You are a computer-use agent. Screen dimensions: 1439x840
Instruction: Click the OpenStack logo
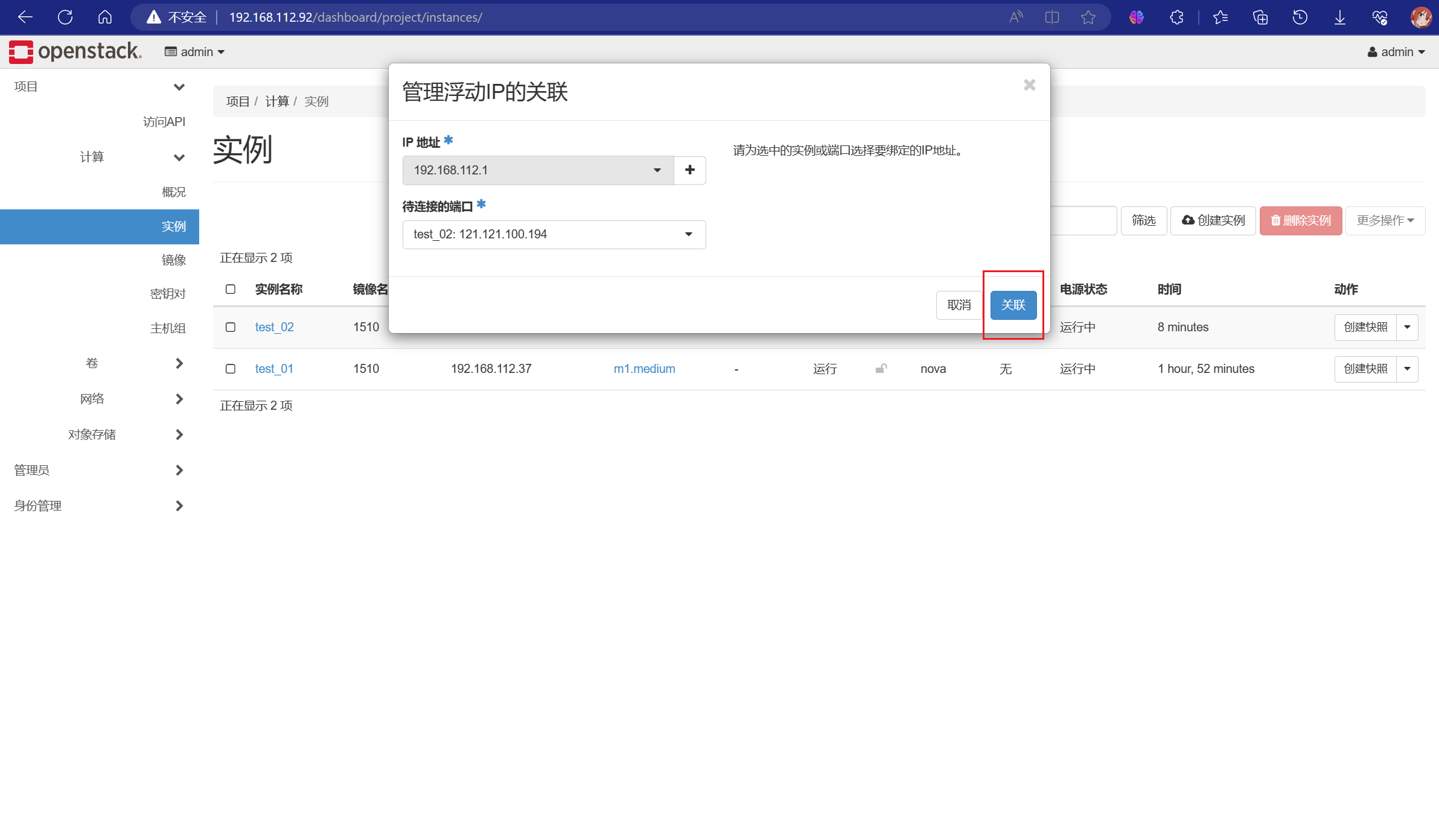(75, 51)
